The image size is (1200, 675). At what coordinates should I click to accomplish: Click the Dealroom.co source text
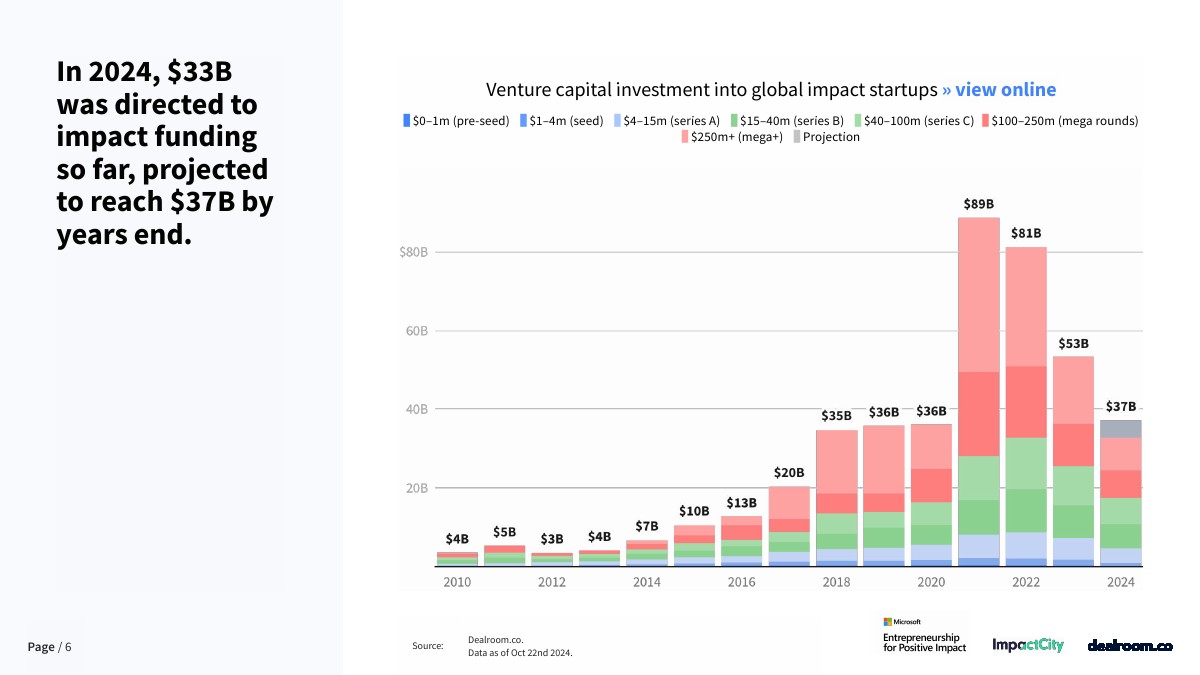(x=495, y=640)
